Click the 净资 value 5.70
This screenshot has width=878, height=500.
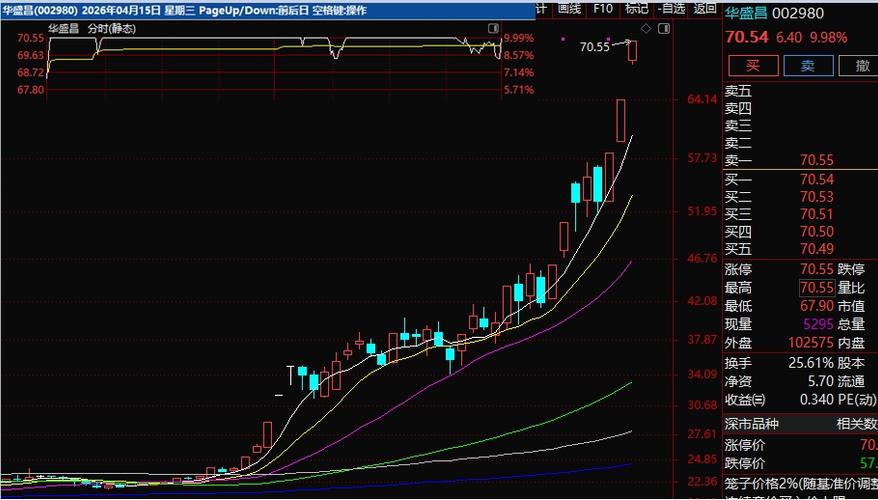pos(821,382)
